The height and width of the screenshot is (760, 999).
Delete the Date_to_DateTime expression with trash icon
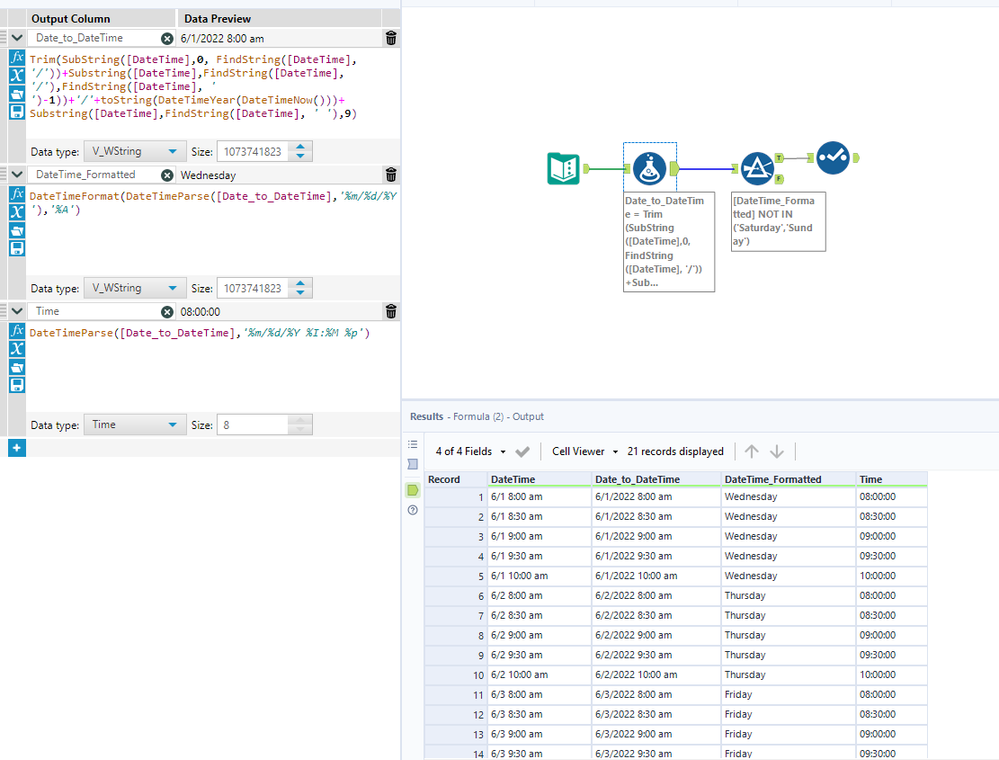[390, 38]
